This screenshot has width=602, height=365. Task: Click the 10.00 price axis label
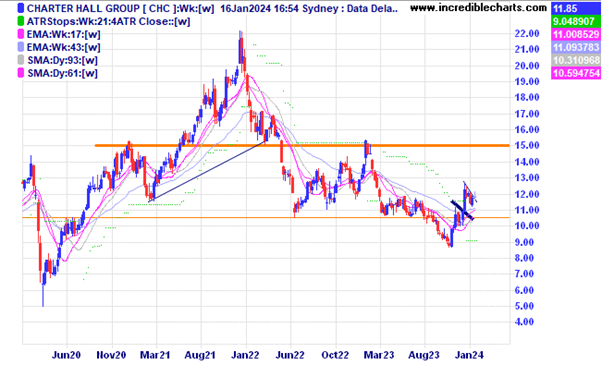coord(527,226)
